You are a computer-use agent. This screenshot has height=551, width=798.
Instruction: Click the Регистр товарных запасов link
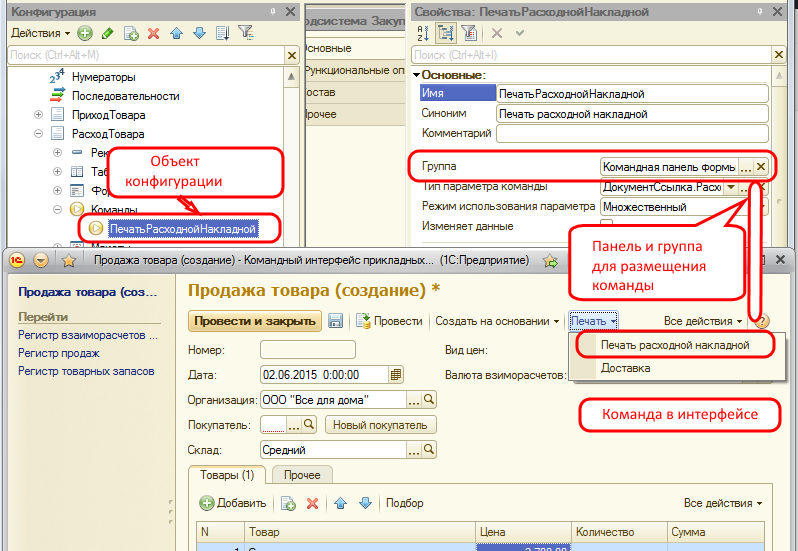86,371
